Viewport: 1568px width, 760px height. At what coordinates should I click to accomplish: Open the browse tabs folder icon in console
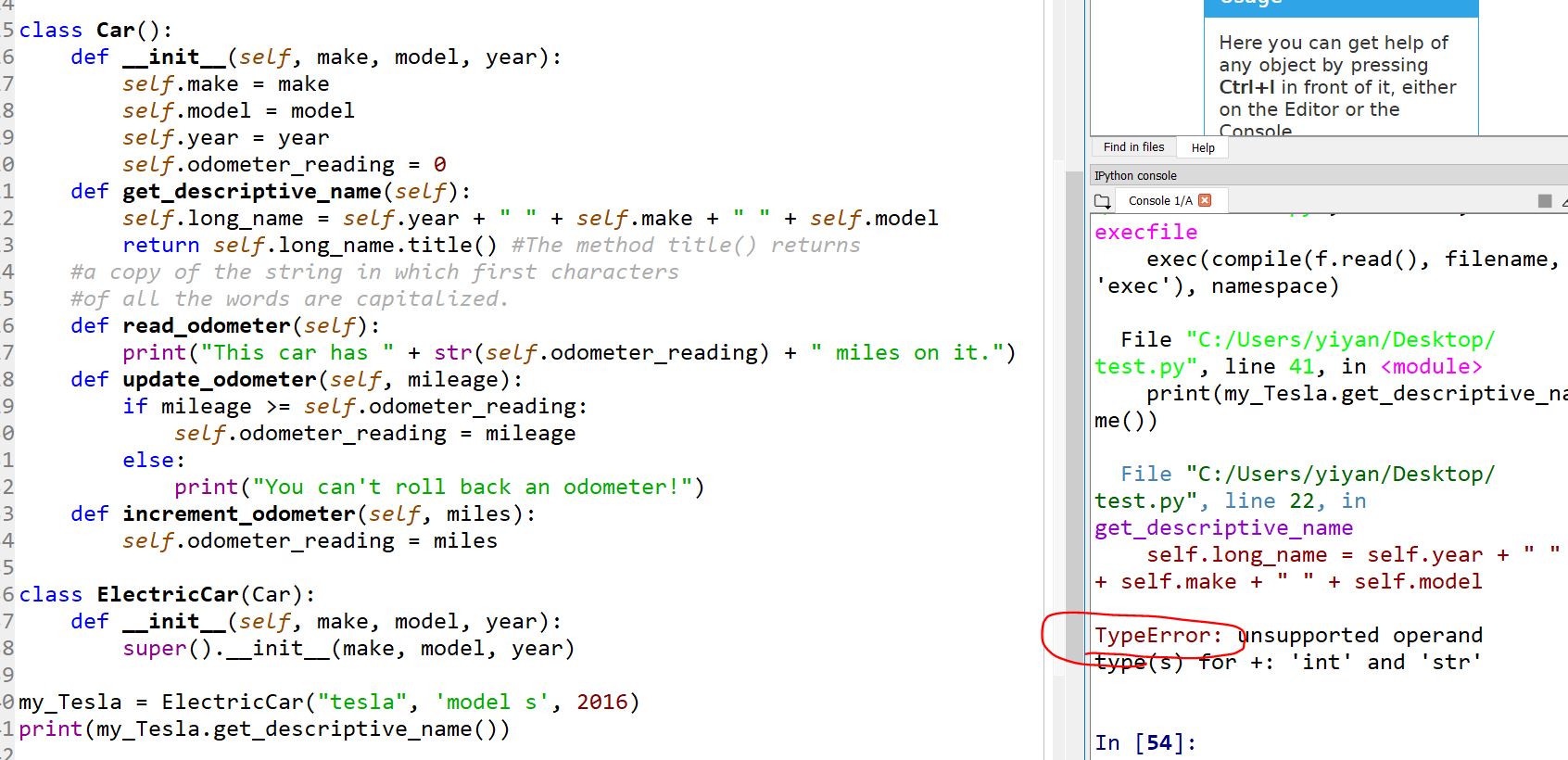(1102, 201)
